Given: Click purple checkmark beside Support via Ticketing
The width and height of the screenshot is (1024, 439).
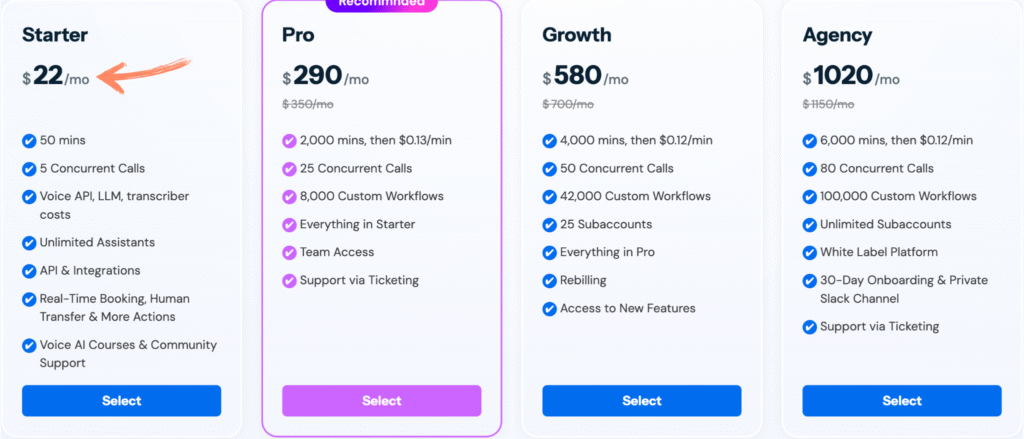Looking at the screenshot, I should [x=289, y=281].
